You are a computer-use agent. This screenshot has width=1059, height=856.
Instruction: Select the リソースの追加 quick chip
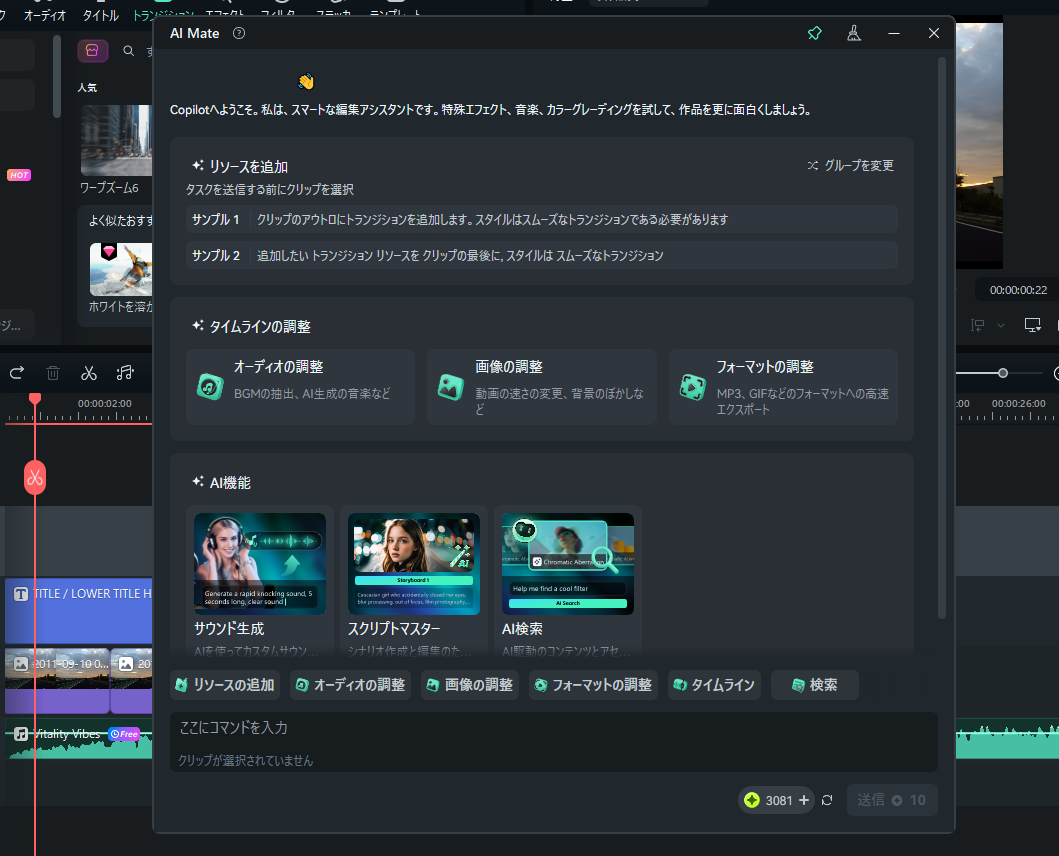click(x=225, y=685)
